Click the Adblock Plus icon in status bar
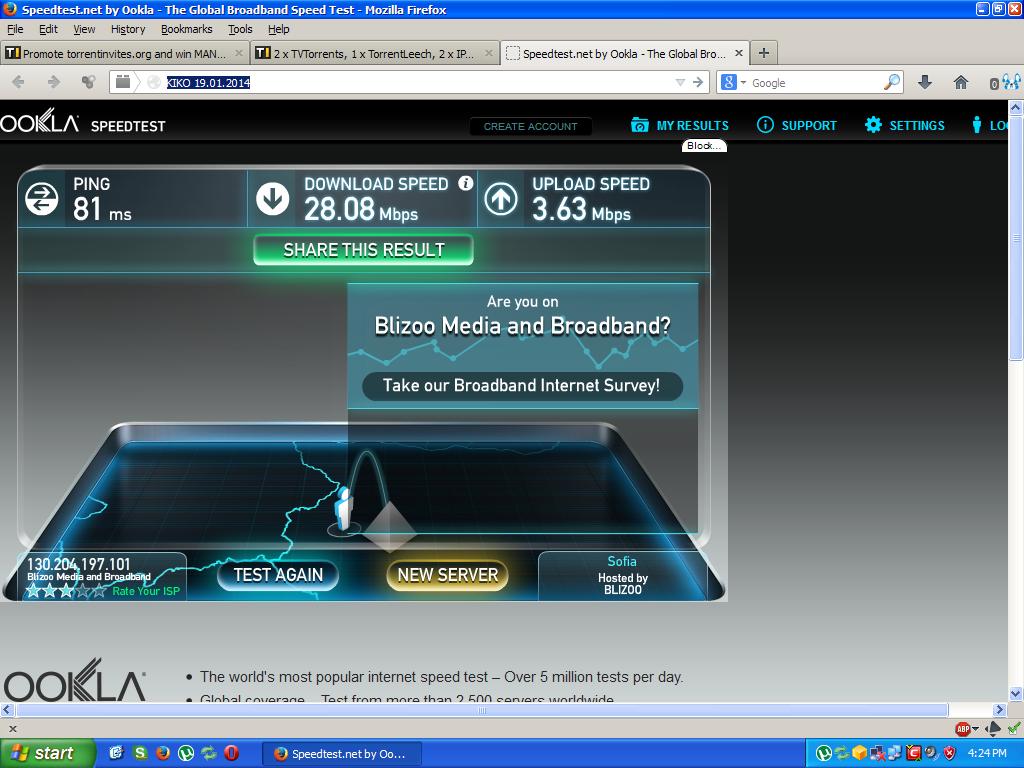 (962, 729)
